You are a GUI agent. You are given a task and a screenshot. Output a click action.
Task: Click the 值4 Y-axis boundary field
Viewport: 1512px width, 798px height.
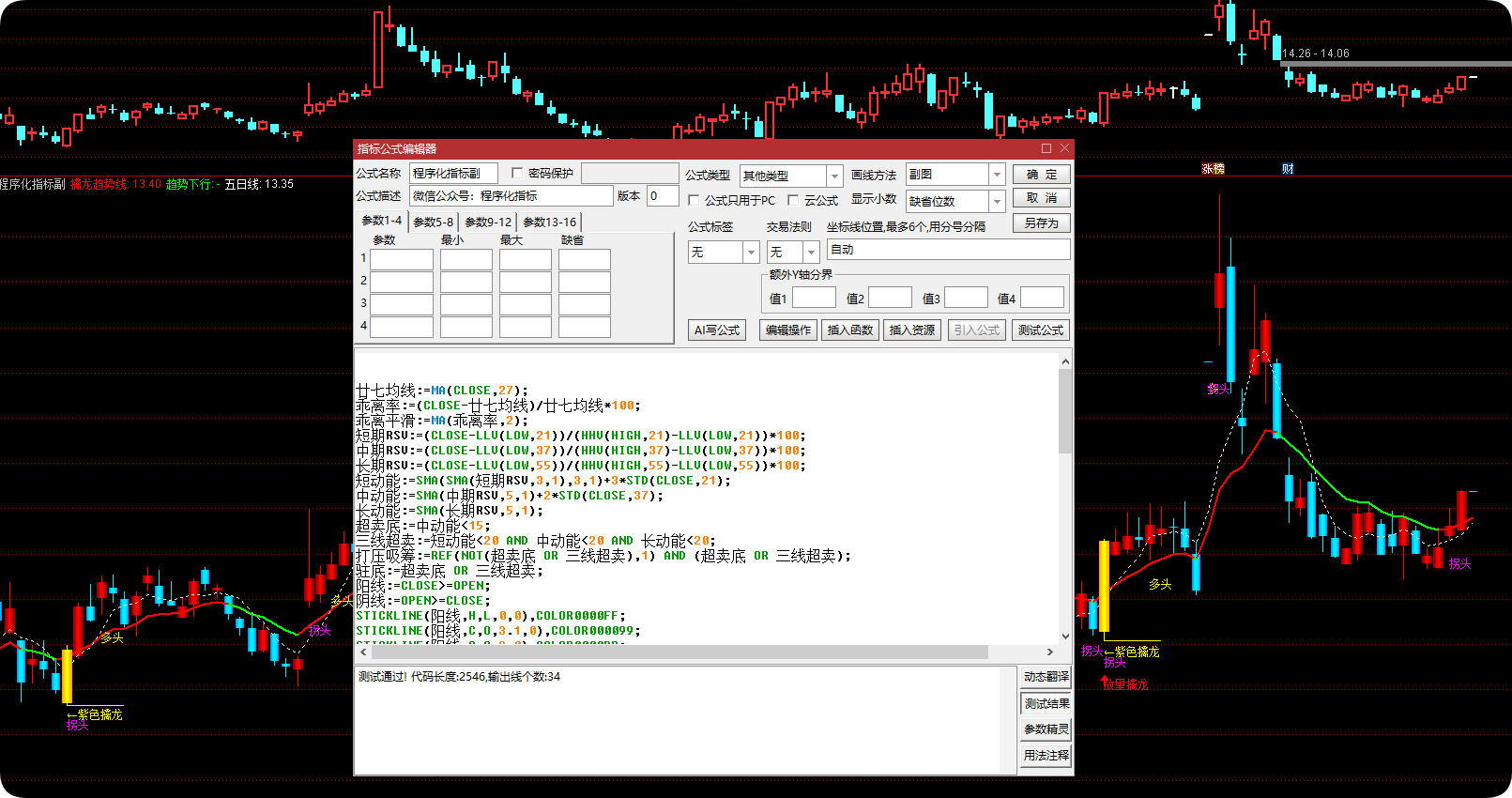click(1042, 298)
